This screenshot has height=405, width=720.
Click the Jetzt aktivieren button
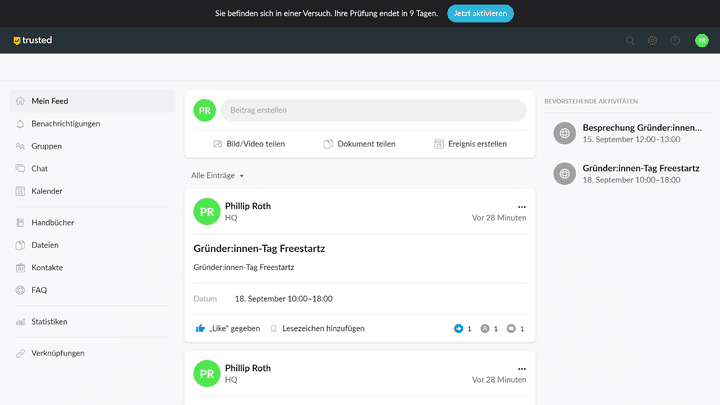tap(480, 13)
